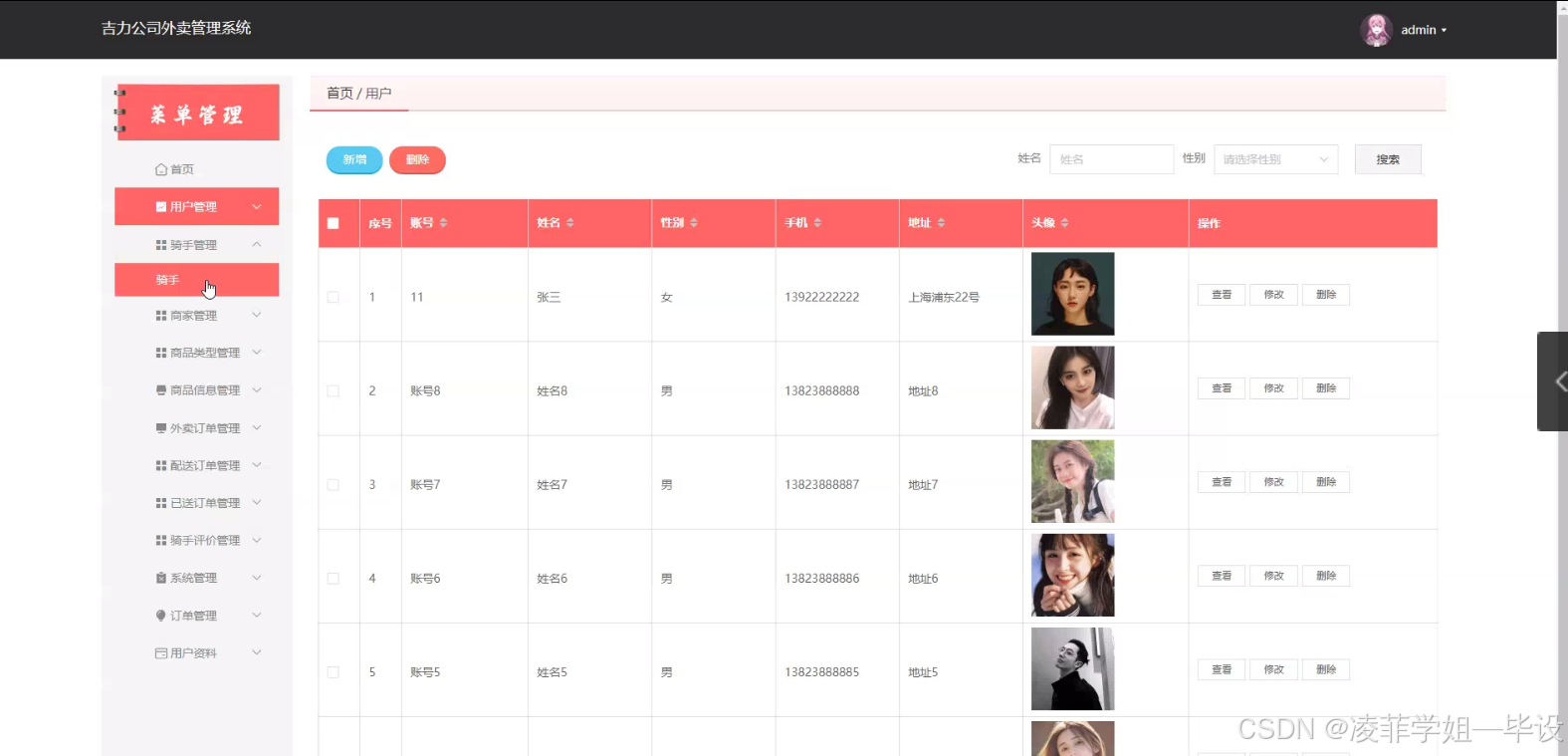Expand 商家管理 with its chevron
Viewport: 1568px width, 756px height.
[x=257, y=316]
